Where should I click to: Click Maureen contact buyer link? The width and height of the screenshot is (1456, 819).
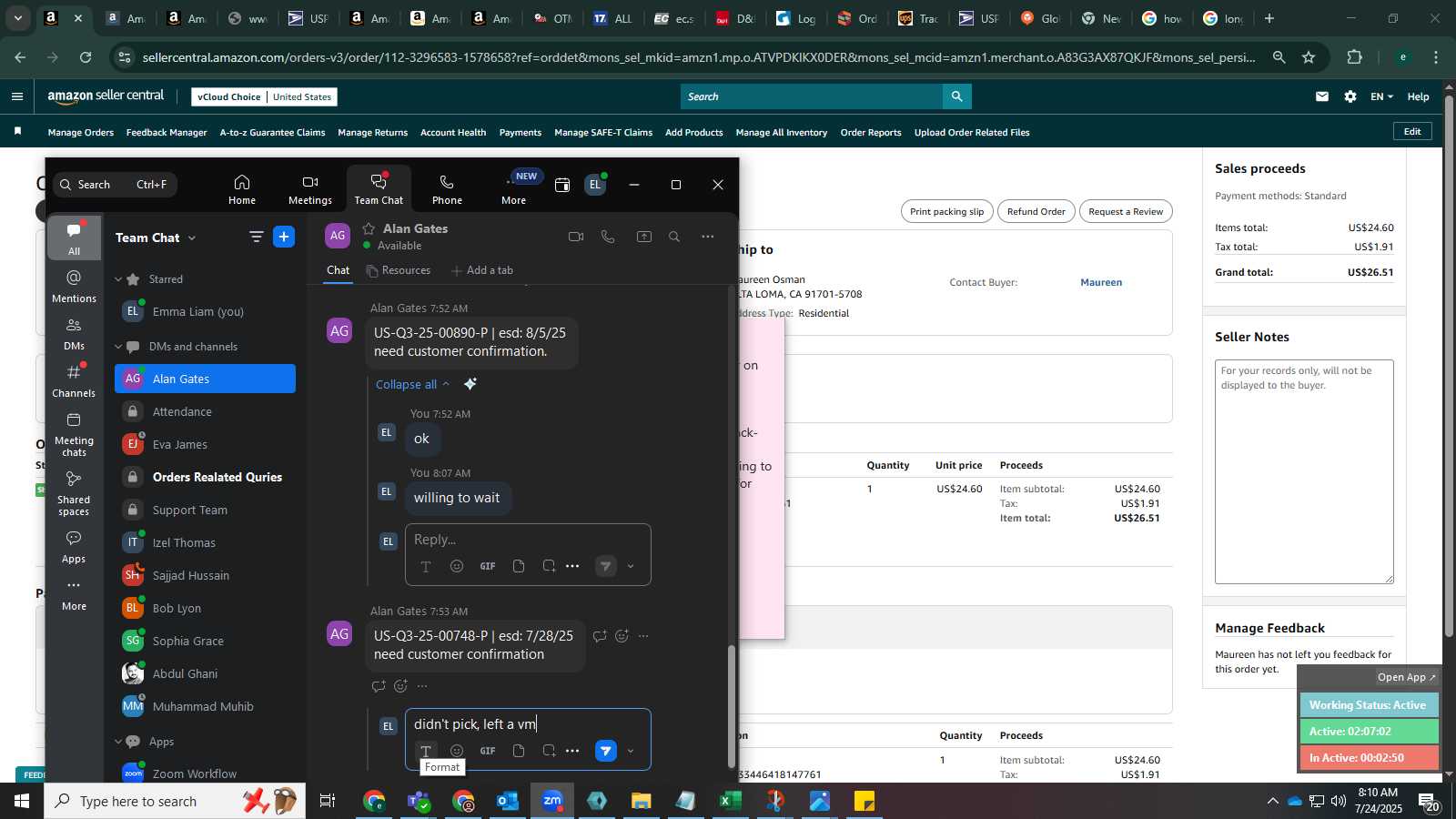[1101, 282]
